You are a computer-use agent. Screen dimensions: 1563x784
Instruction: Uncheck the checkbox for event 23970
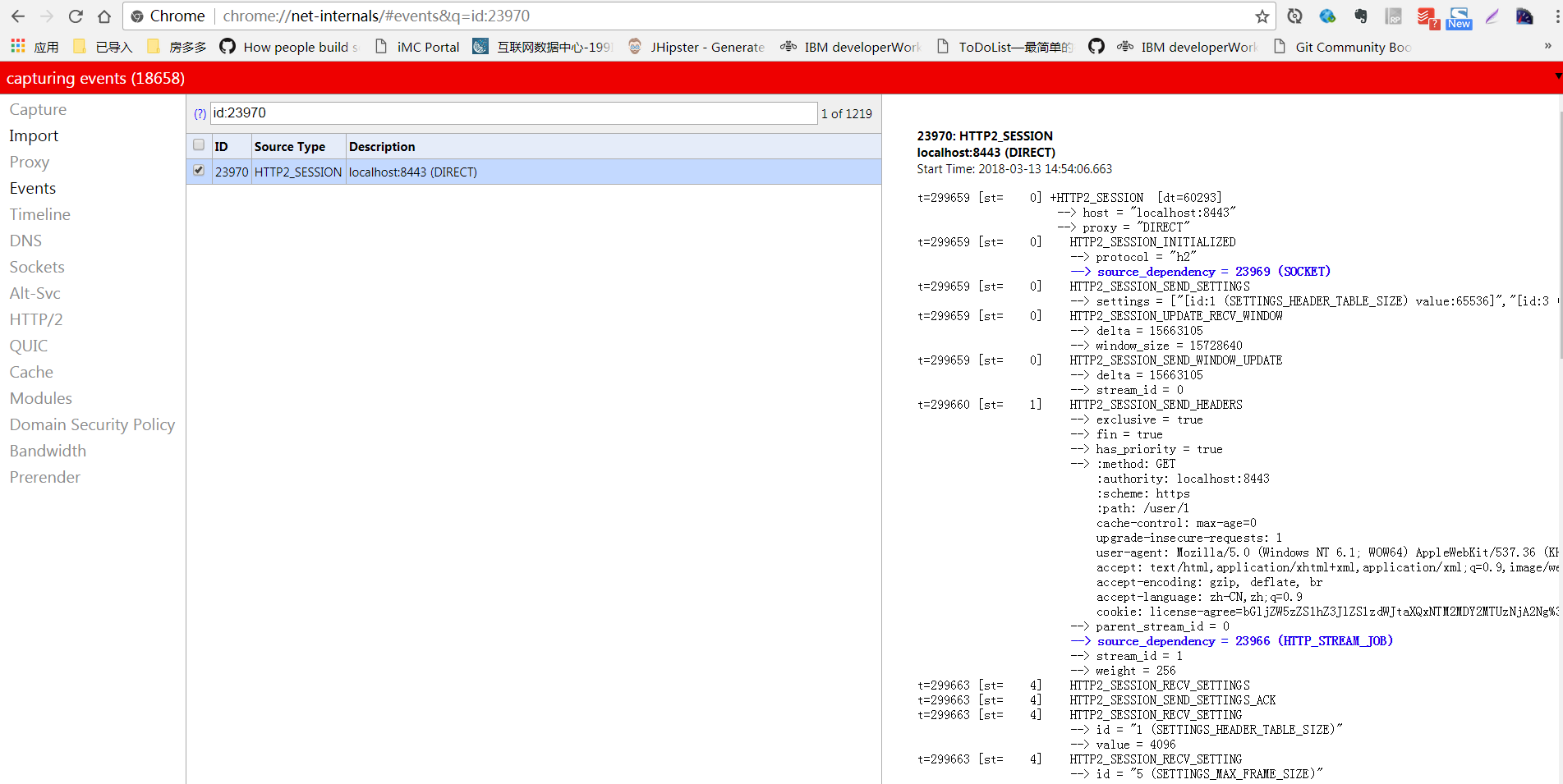(199, 170)
